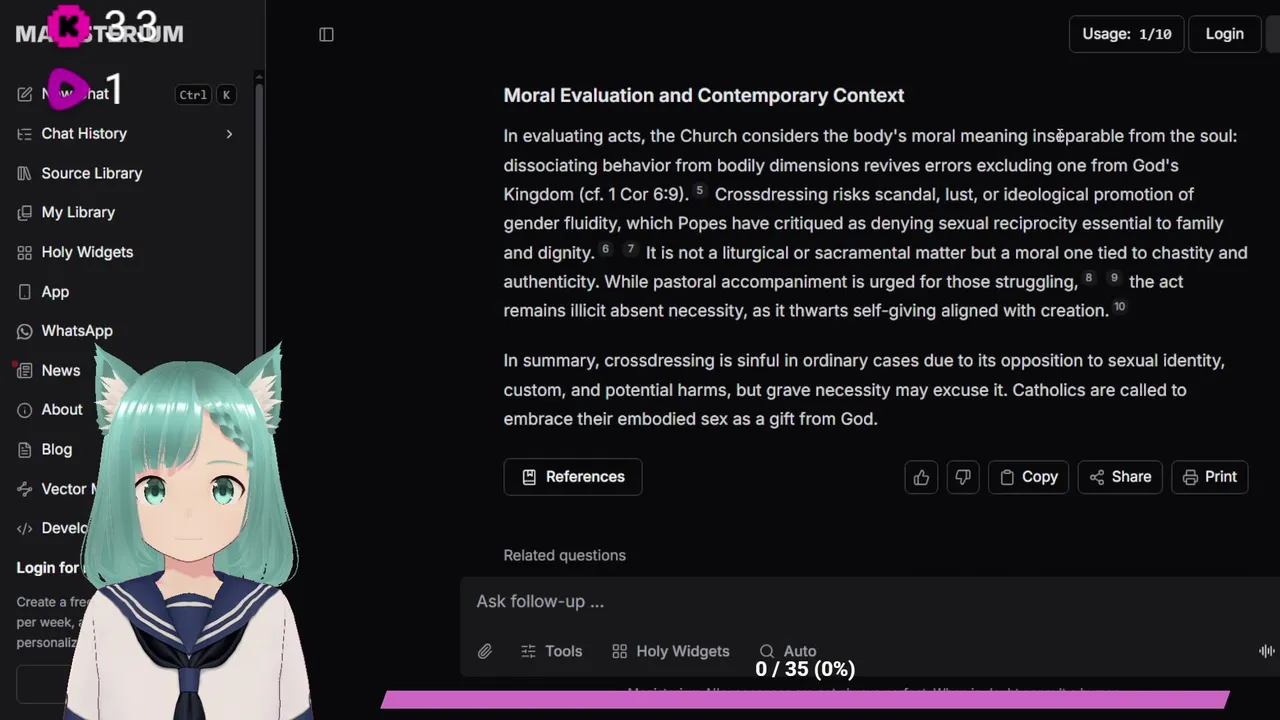Click the voice waveform icon
1280x720 pixels.
tap(1266, 651)
